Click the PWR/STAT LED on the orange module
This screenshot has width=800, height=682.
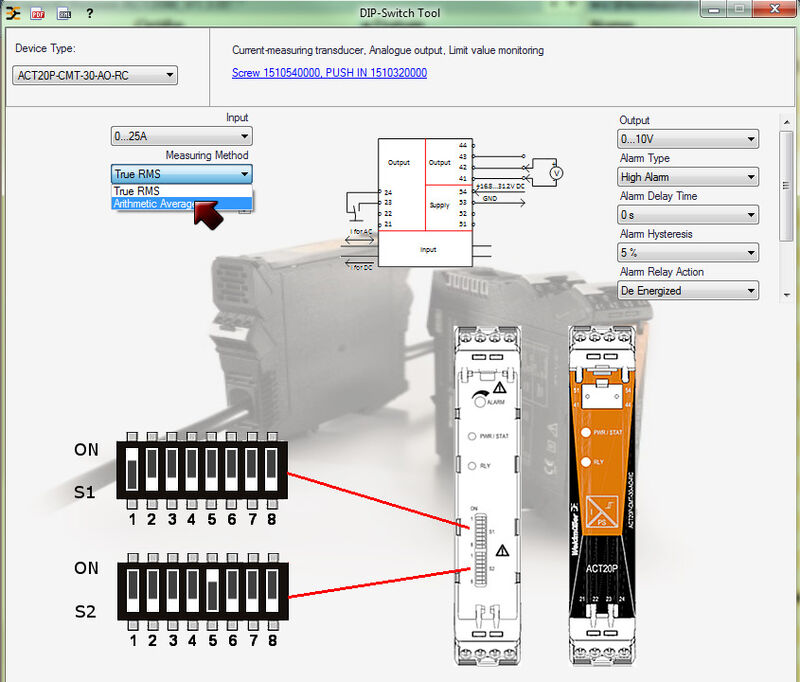[x=583, y=432]
